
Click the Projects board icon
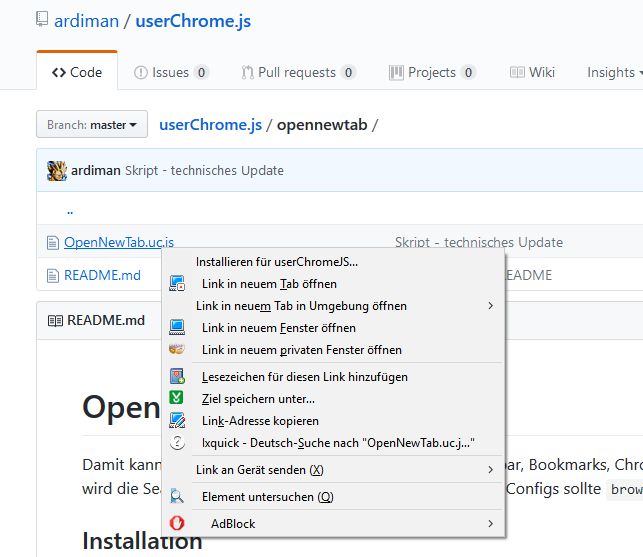396,73
